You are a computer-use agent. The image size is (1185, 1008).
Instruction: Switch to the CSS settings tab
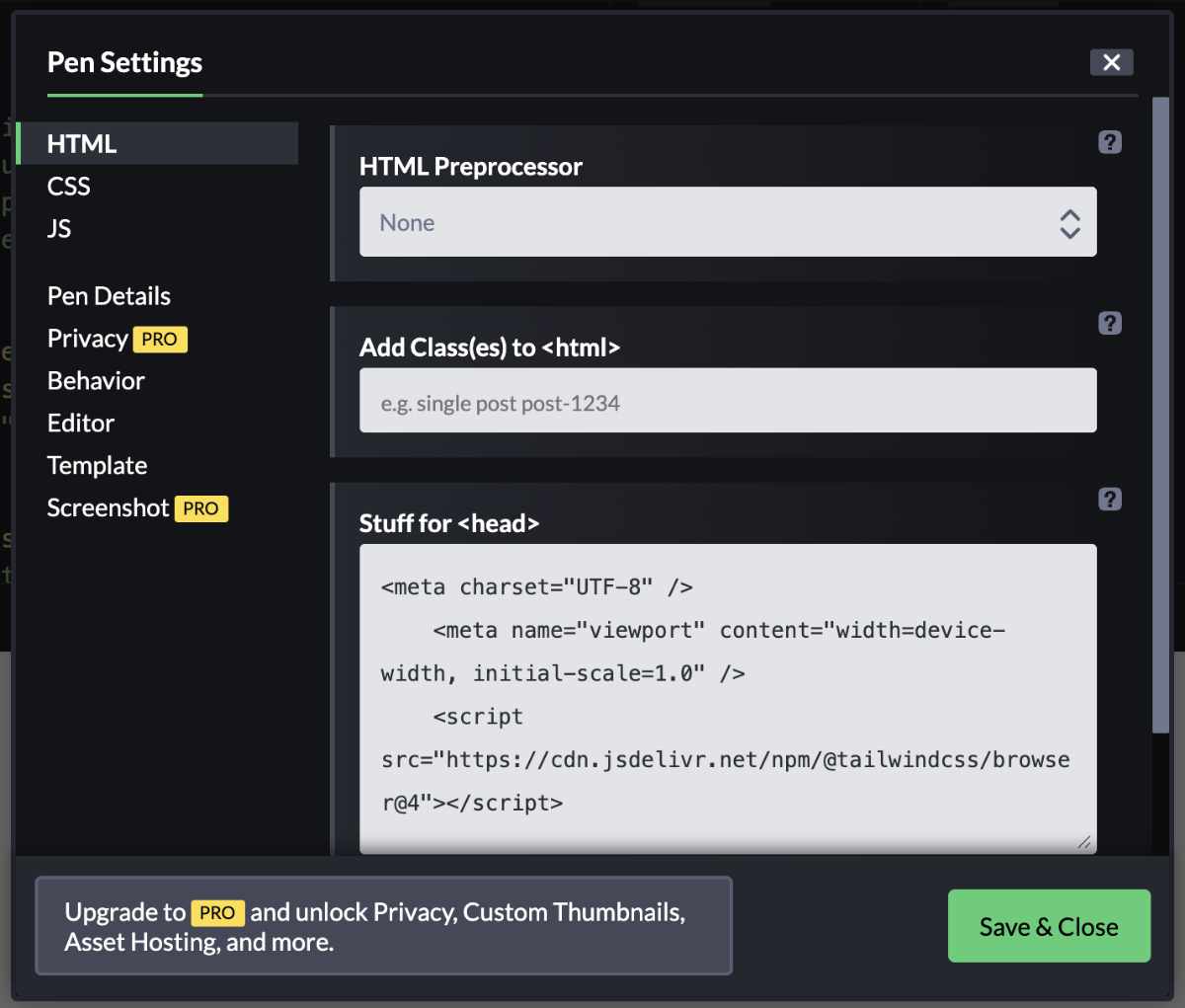pyautogui.click(x=69, y=186)
